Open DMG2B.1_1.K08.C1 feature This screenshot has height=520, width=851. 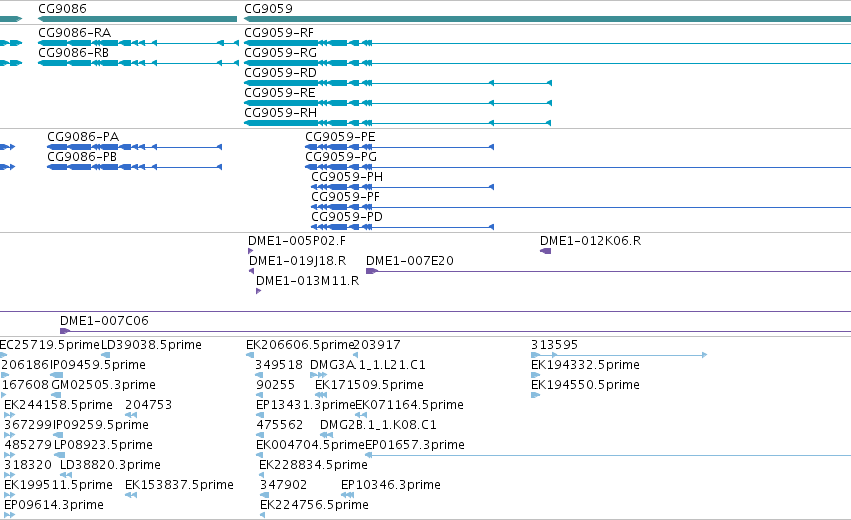point(378,424)
